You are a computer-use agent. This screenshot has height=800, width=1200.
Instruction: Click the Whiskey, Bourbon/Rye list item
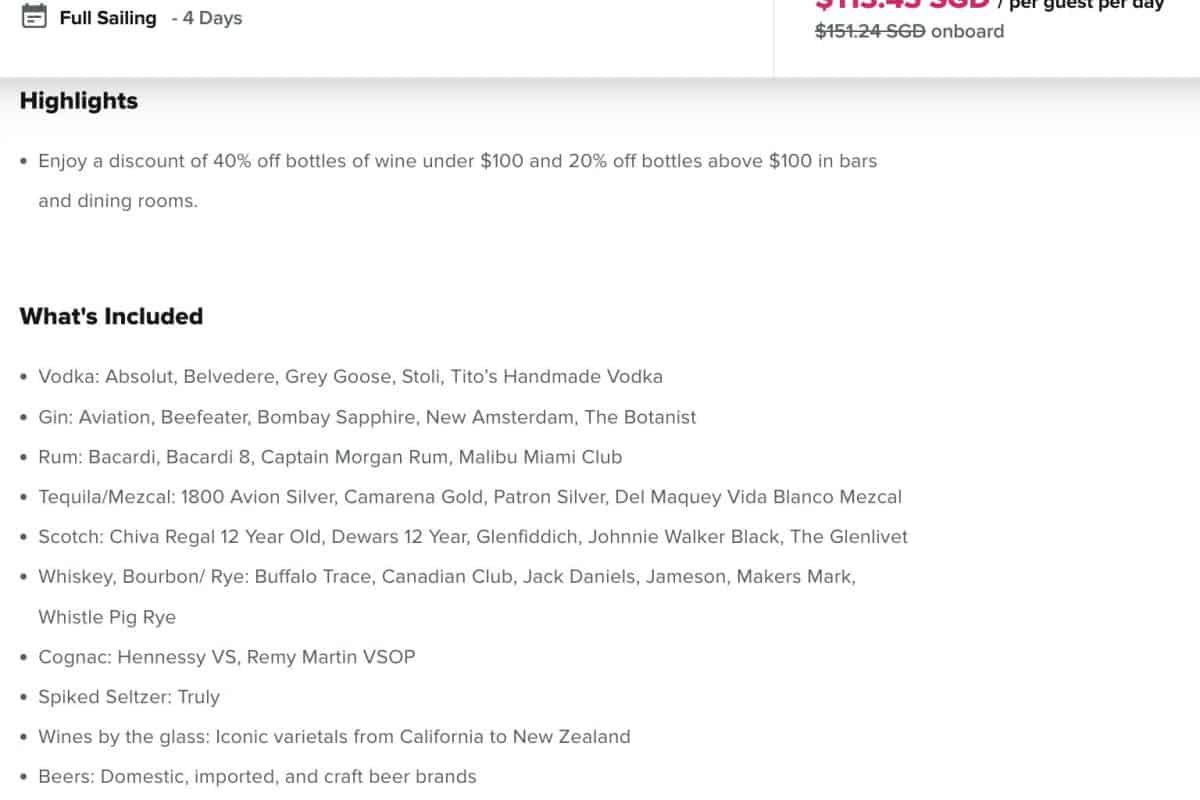click(447, 577)
